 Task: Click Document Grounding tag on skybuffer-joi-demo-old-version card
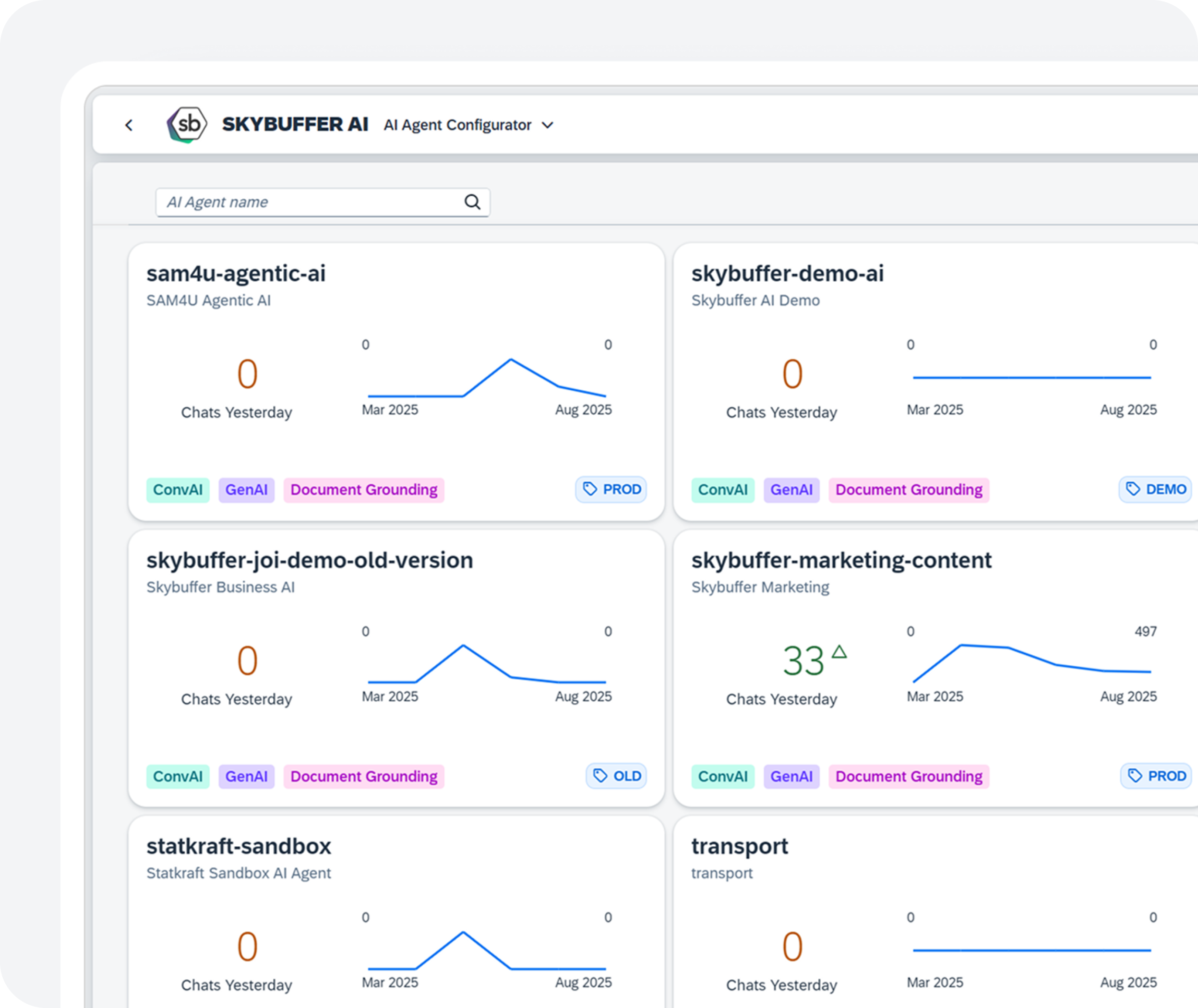coord(364,777)
